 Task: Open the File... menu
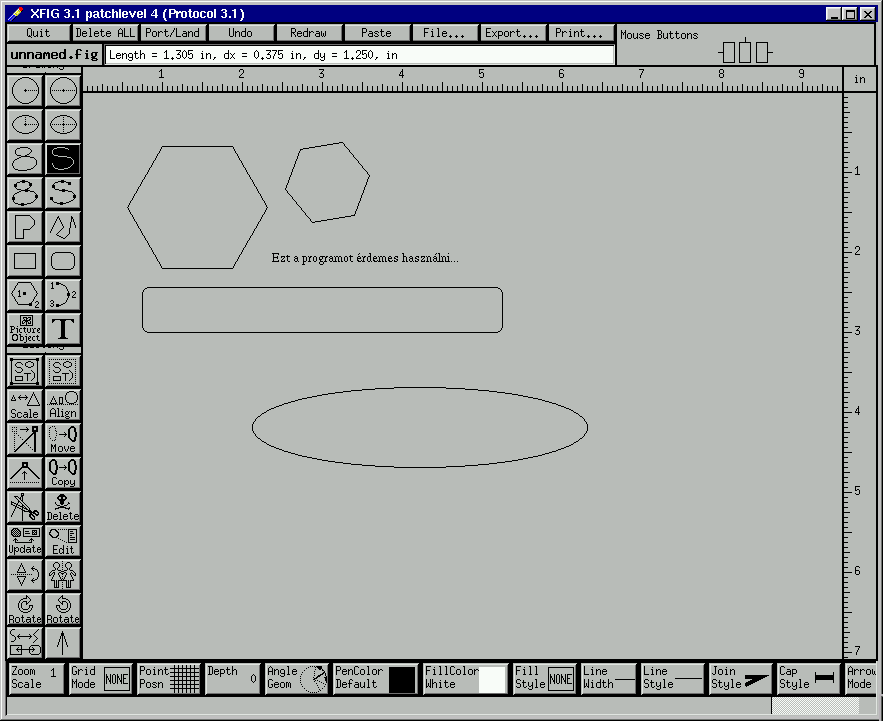coord(444,33)
